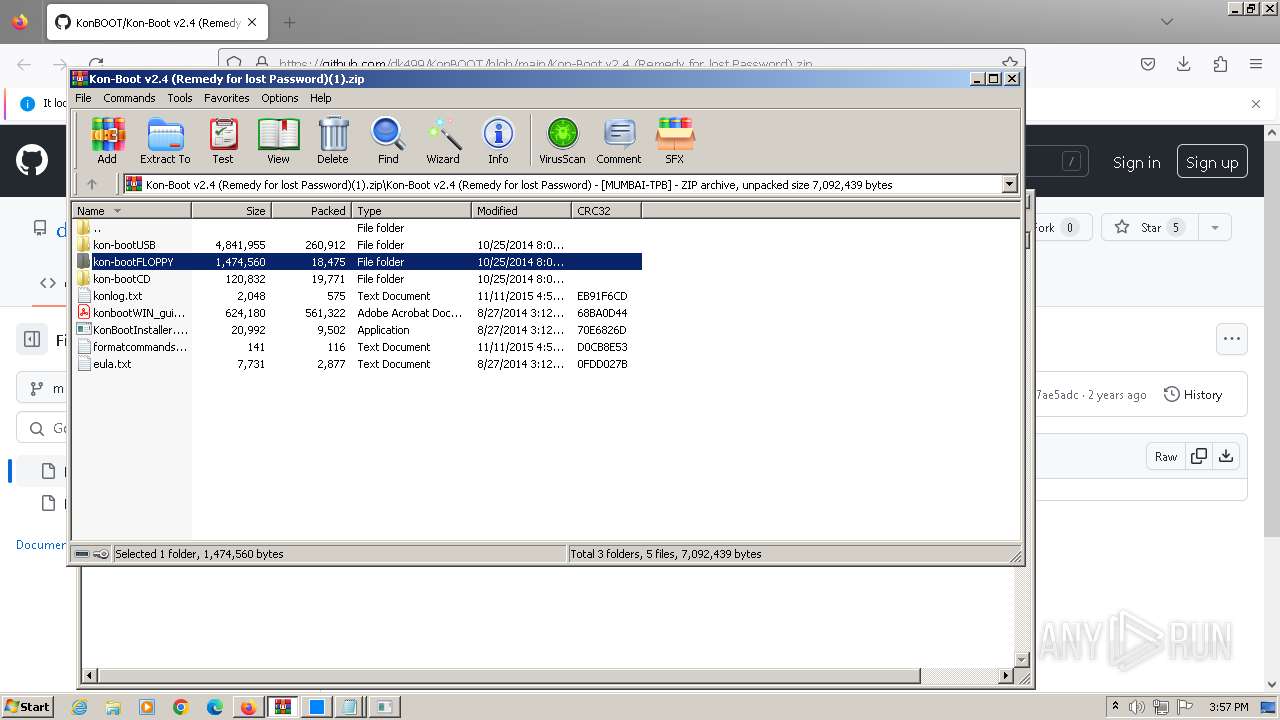Open the Firefox downloads panel
The height and width of the screenshot is (720, 1280).
(x=1183, y=64)
